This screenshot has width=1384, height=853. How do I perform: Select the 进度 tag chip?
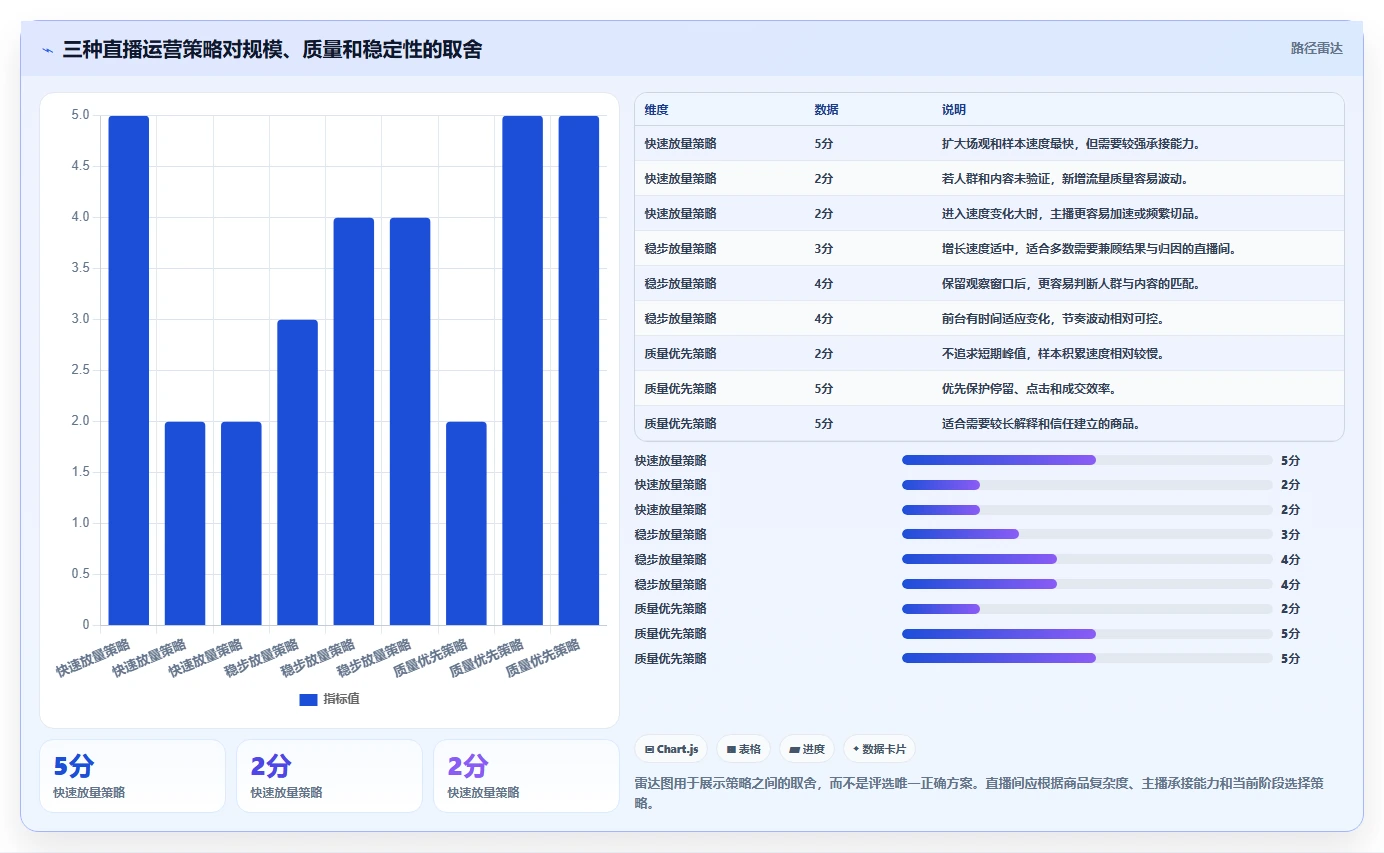coord(807,749)
